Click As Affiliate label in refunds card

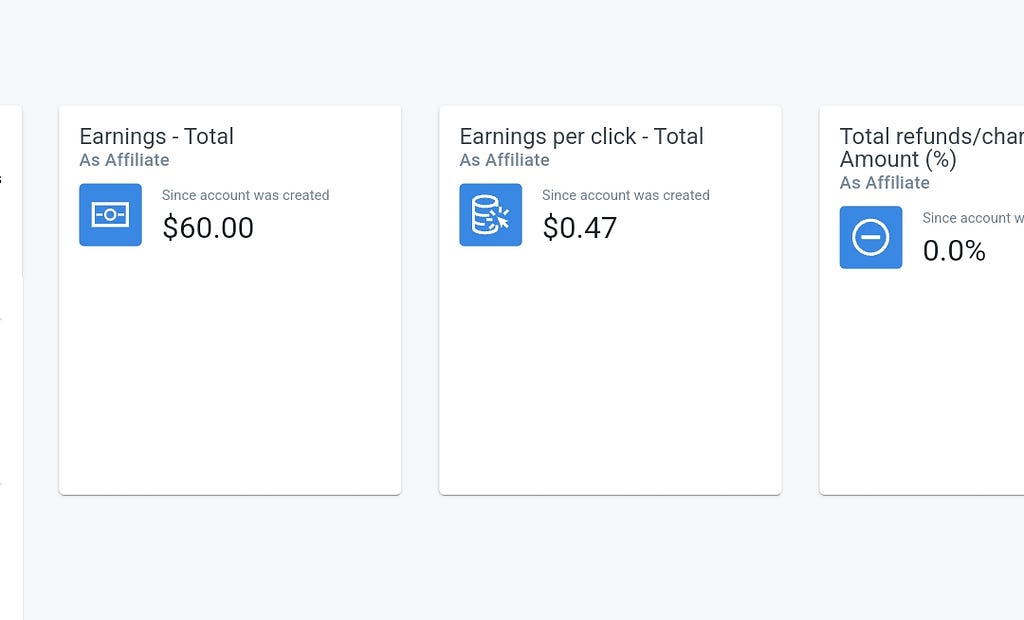(x=884, y=183)
